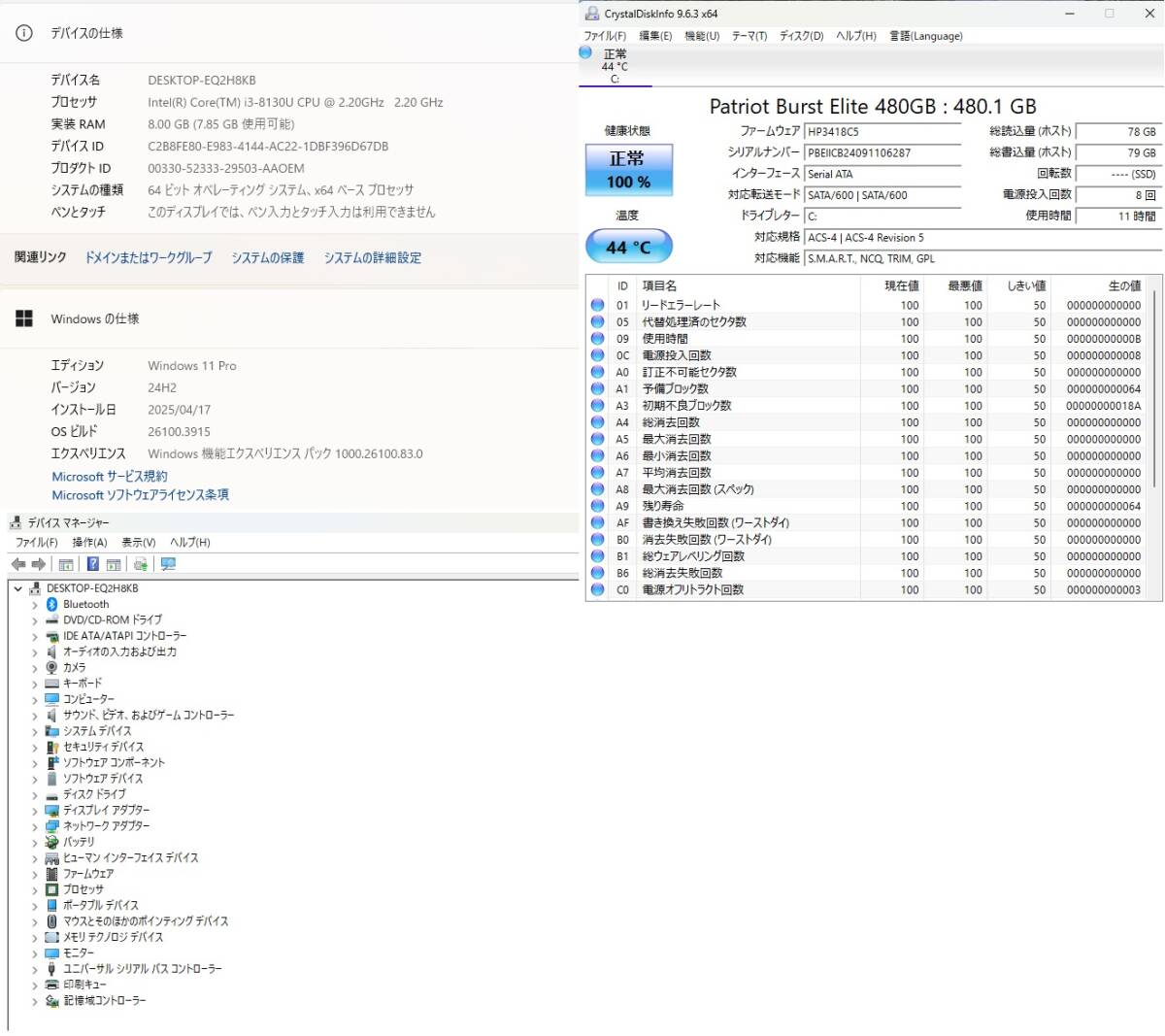Screen dimensions: 1165x1036
Task: Click the 対応転送モード SATA/600 field
Action: 882,195
